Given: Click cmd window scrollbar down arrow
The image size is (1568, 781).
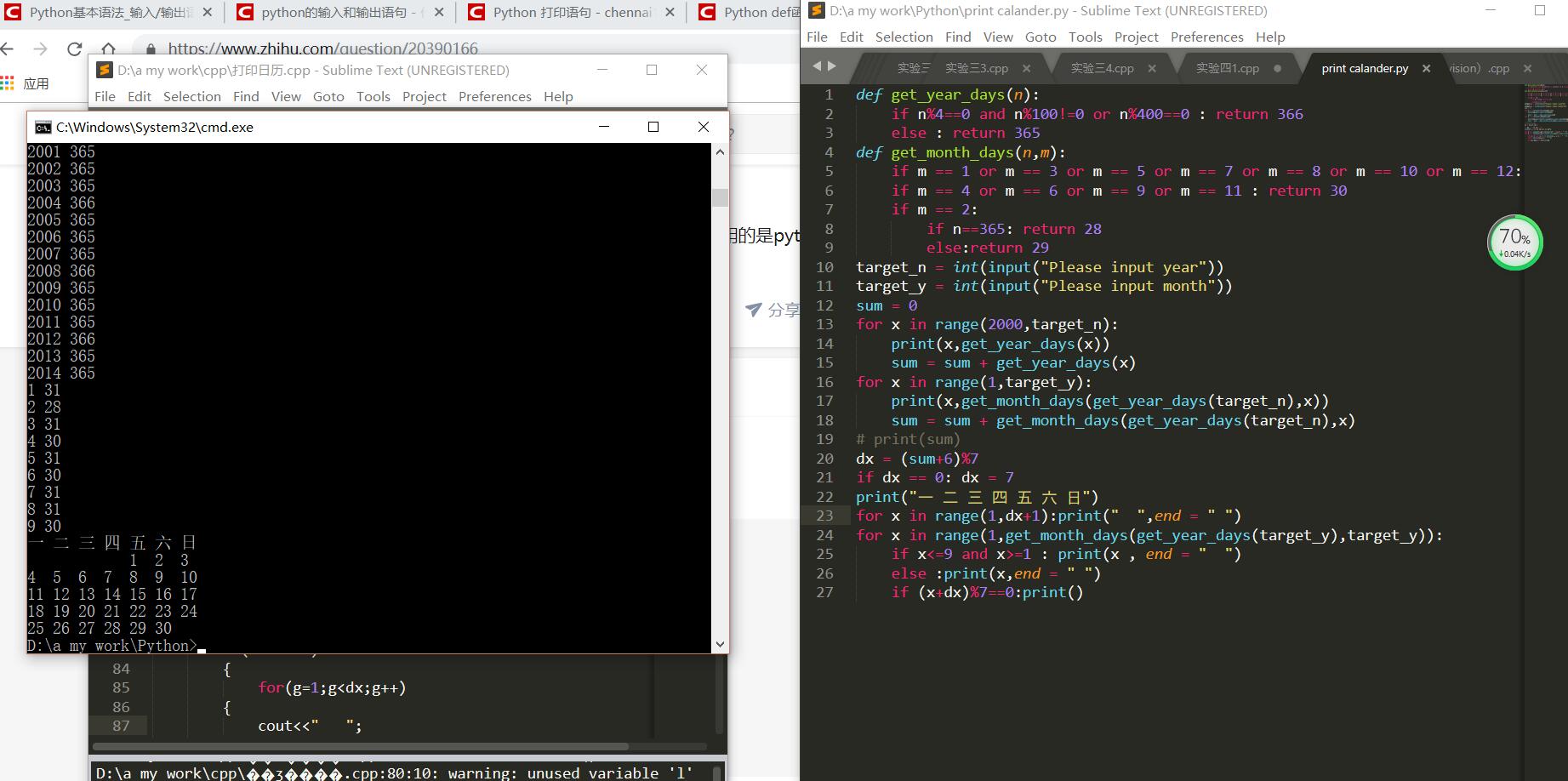Looking at the screenshot, I should tap(720, 644).
